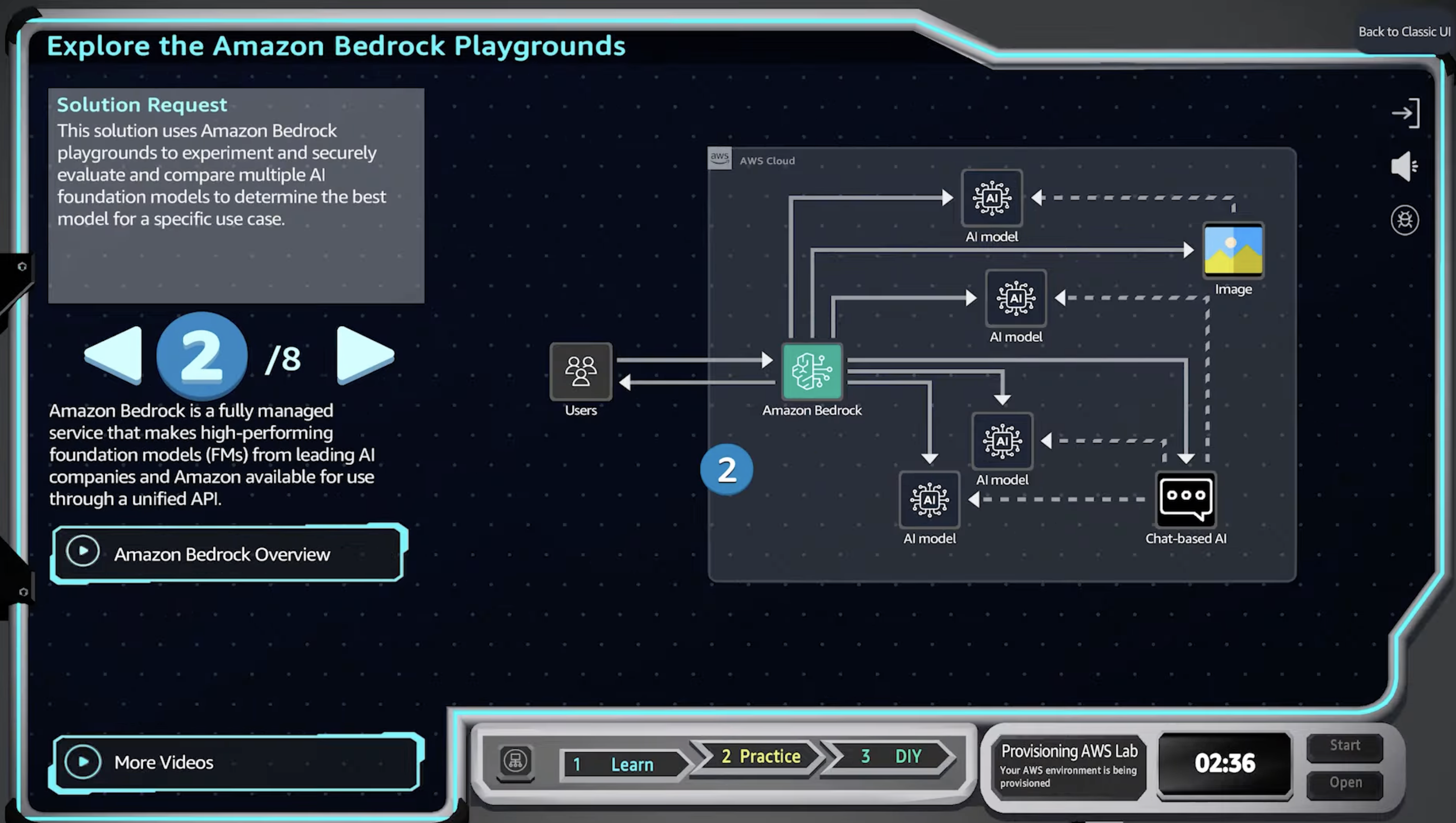Click the play icon on Amazon Bedrock Overview
The image size is (1456, 823).
(x=83, y=551)
